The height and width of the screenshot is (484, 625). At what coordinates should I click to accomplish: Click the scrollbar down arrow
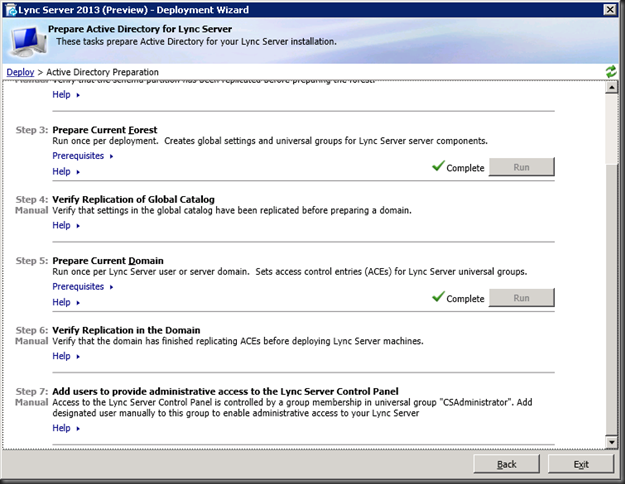pos(611,442)
